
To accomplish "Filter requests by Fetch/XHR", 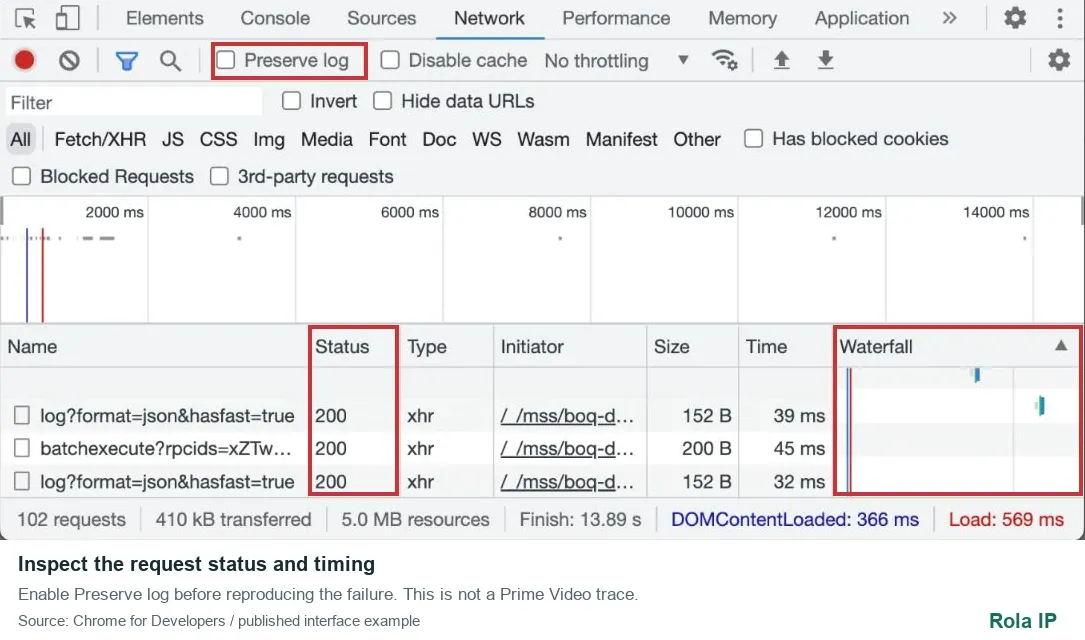I will 100,139.
